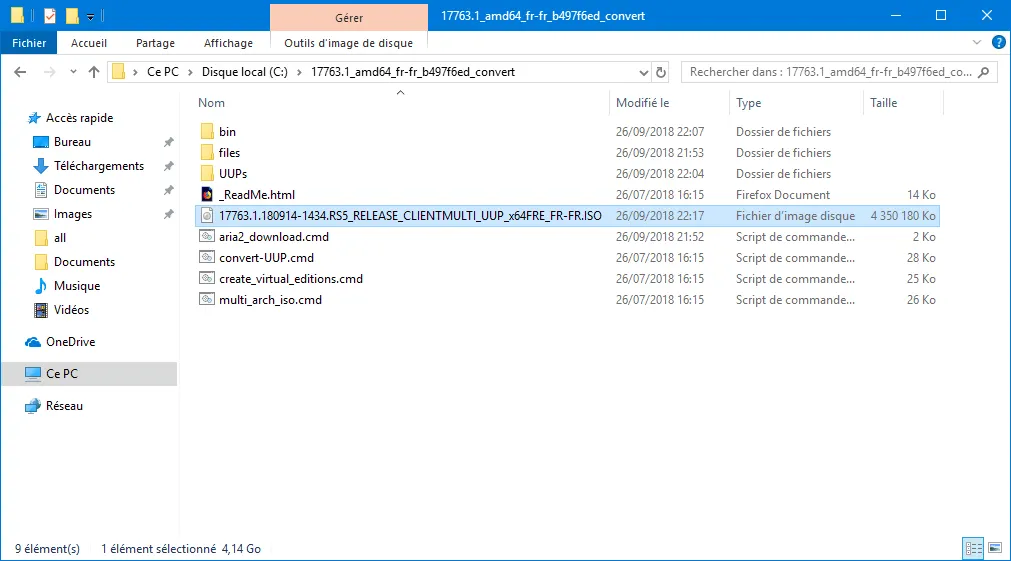The width and height of the screenshot is (1011, 561).
Task: Click the 28 Ko size of convert-UUP.cmd
Action: [x=921, y=258]
